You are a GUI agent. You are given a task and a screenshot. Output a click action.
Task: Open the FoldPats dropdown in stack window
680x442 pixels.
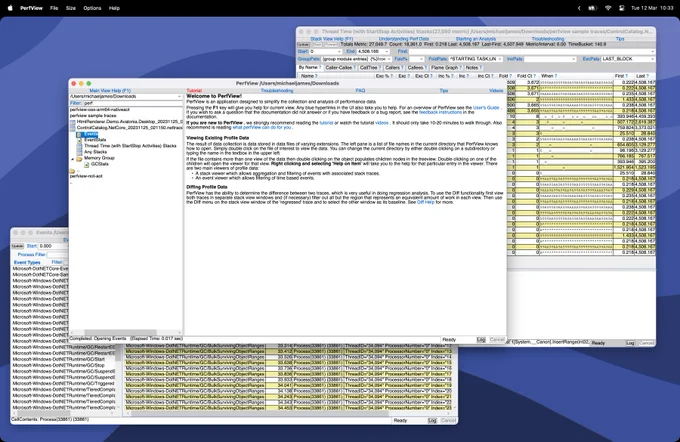click(500, 59)
